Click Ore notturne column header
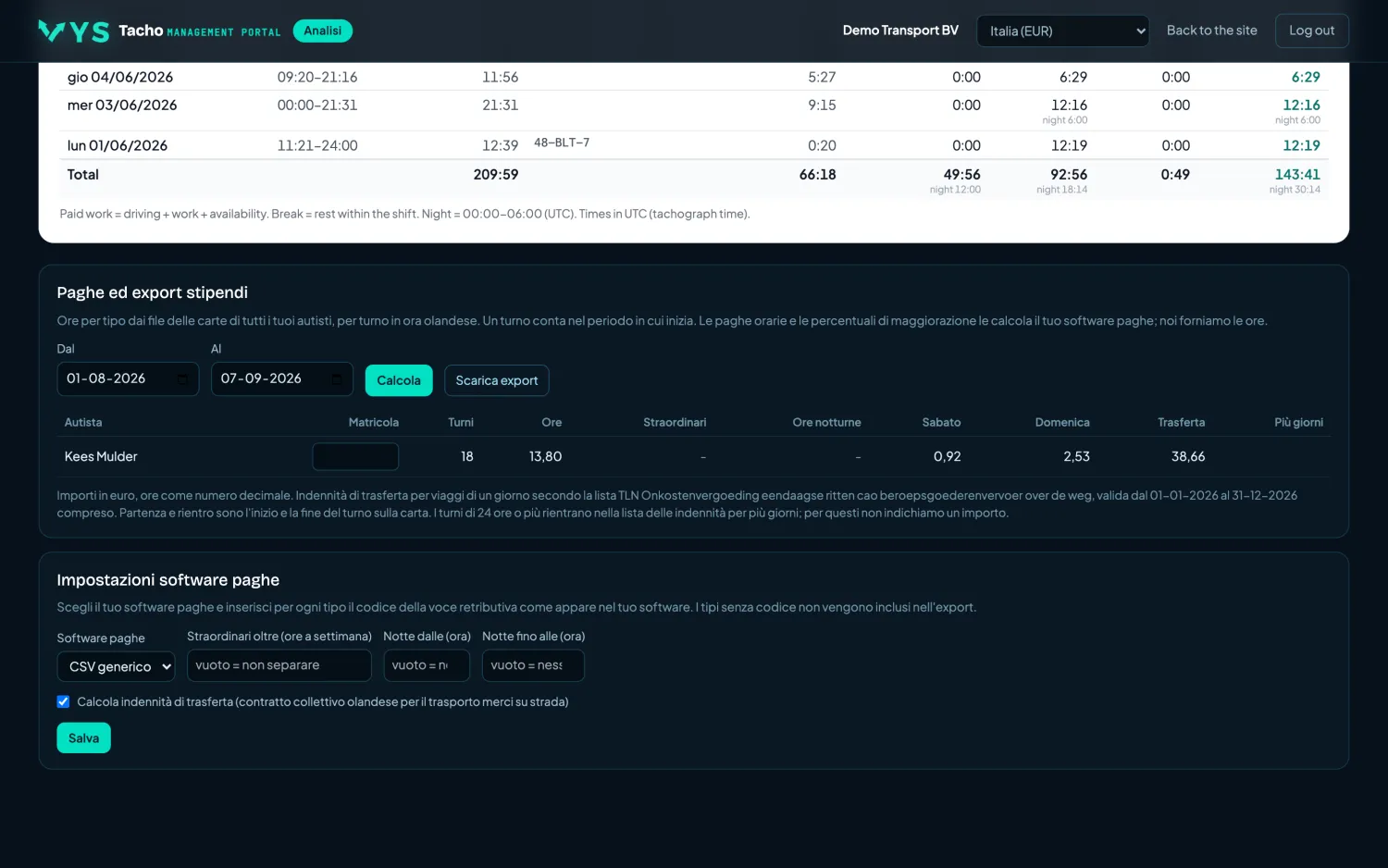The width and height of the screenshot is (1388, 868). pos(826,422)
